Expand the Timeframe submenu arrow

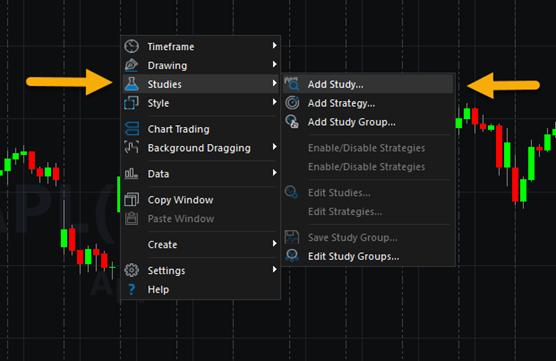tap(274, 45)
